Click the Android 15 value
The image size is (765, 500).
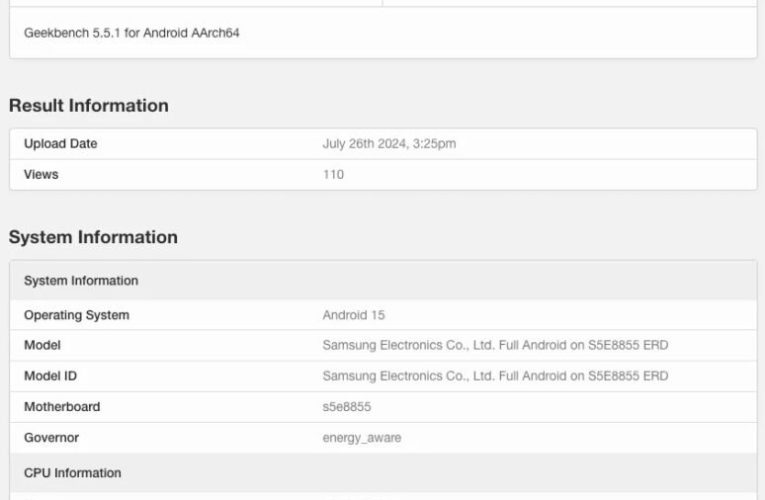point(353,315)
